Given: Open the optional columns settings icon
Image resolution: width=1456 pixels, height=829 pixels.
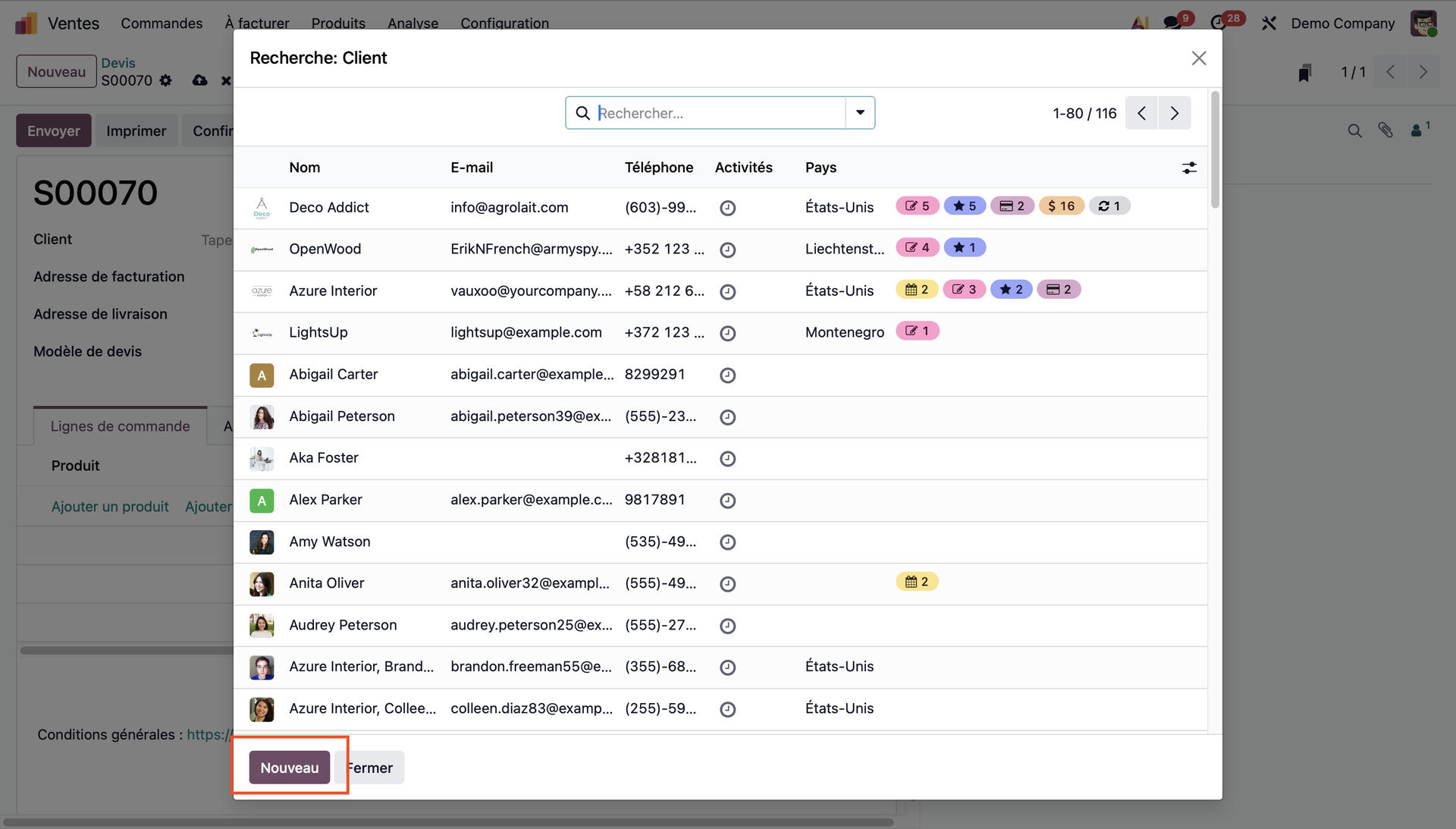Looking at the screenshot, I should click(1189, 168).
